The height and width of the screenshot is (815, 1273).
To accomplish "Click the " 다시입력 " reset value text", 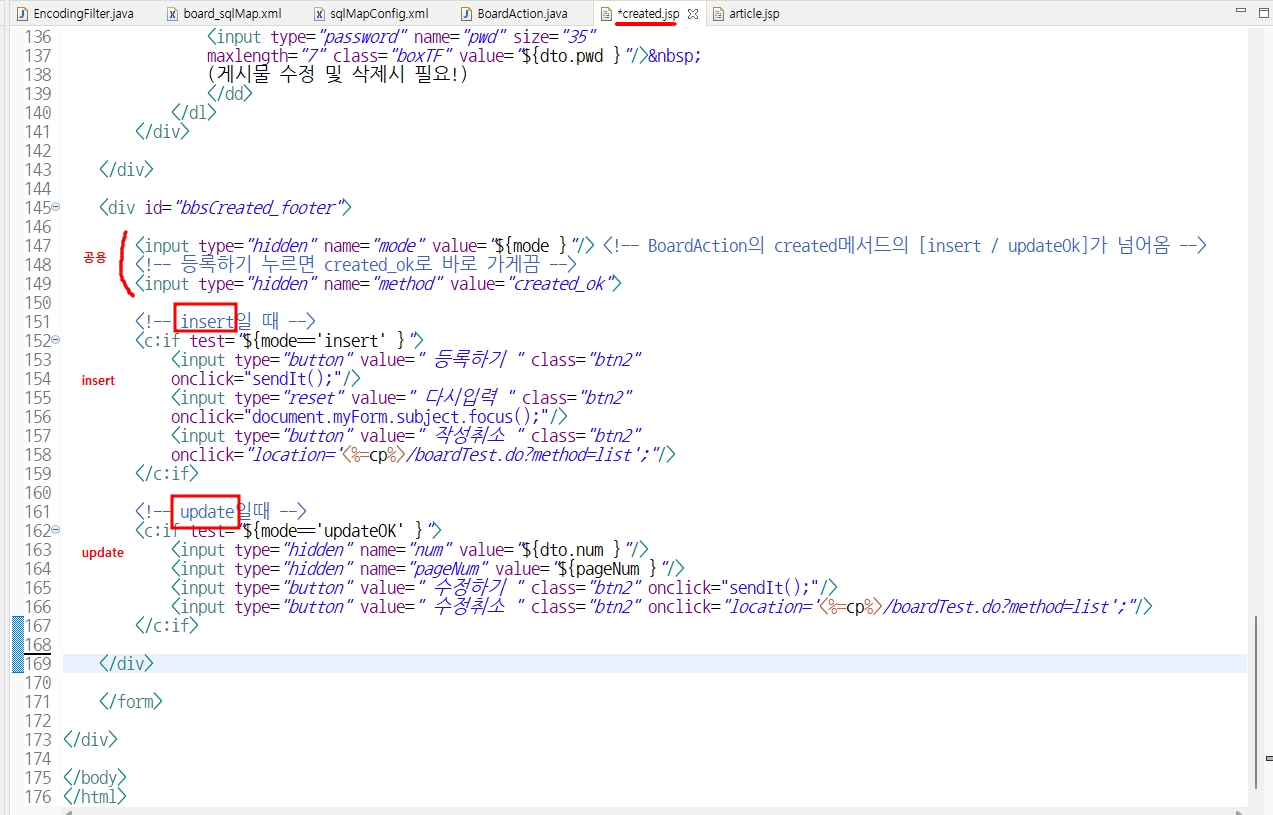I will (x=464, y=398).
